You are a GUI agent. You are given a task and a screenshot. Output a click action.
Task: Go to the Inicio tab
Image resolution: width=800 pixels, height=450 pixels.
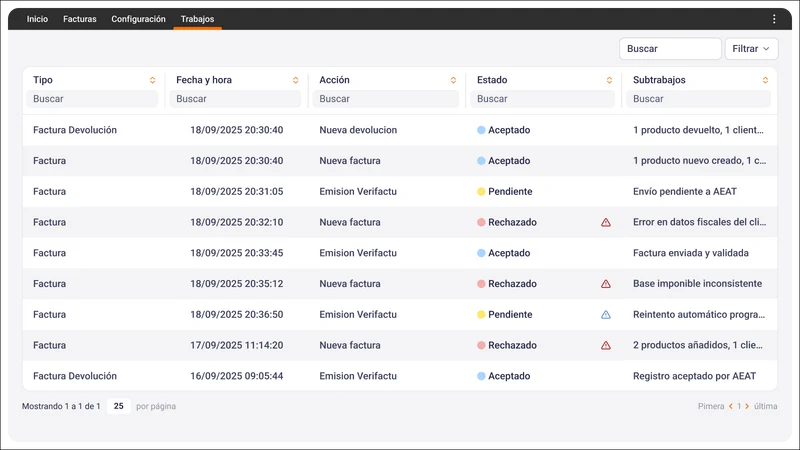click(37, 19)
